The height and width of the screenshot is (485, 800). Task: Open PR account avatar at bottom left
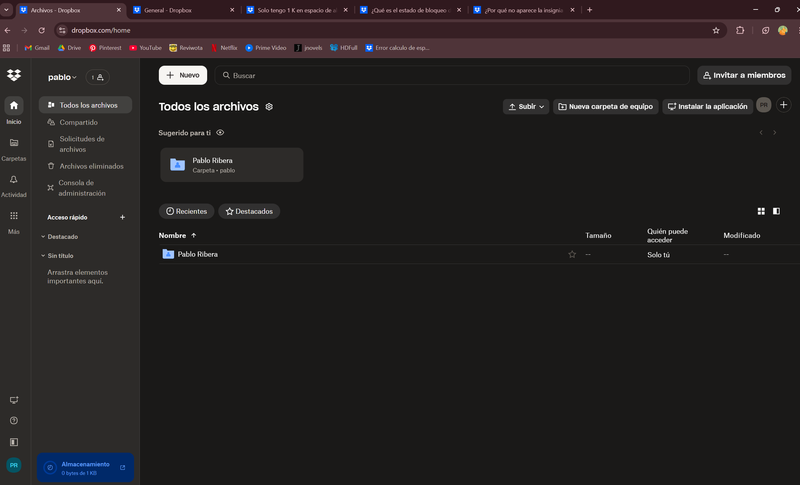point(14,465)
